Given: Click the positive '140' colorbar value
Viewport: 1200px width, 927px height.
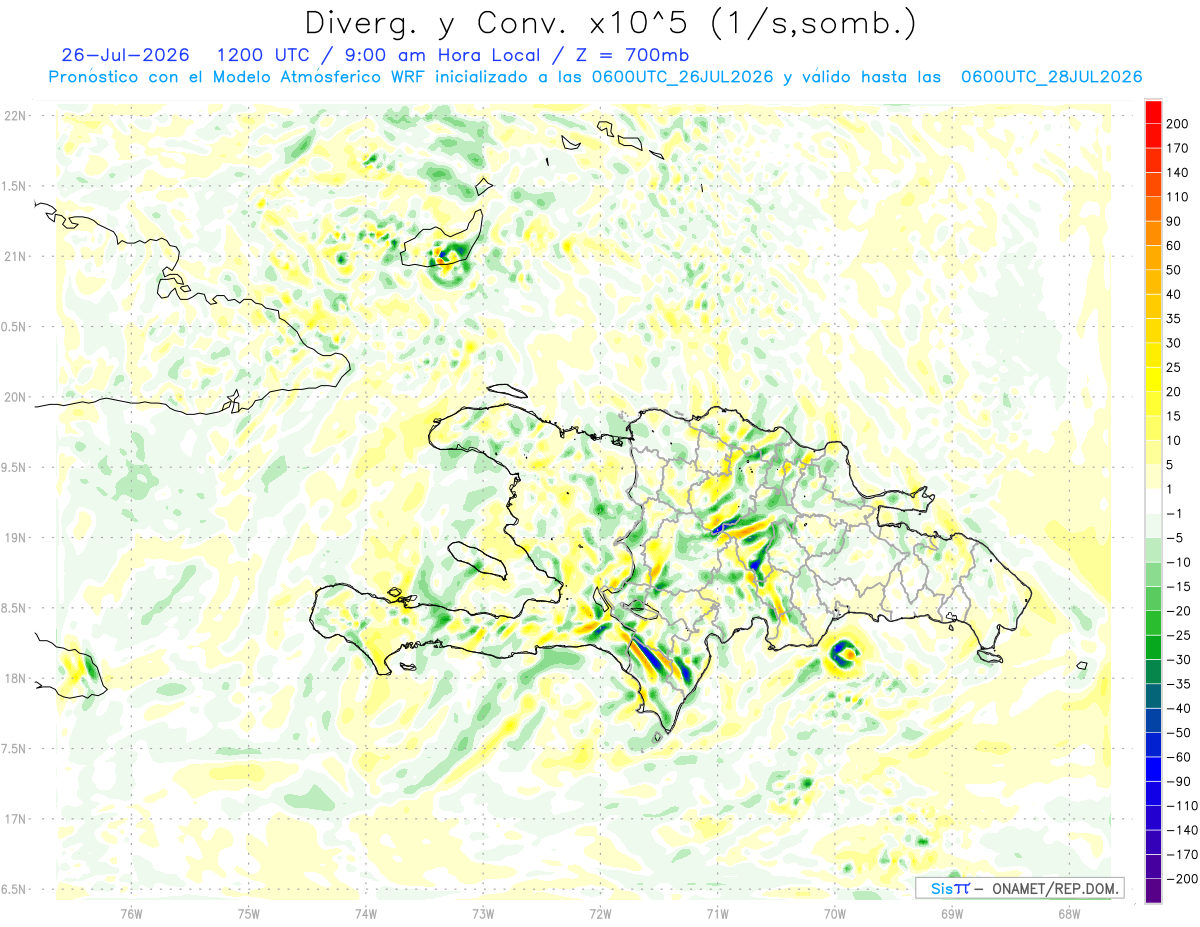Looking at the screenshot, I should pos(1177,173).
